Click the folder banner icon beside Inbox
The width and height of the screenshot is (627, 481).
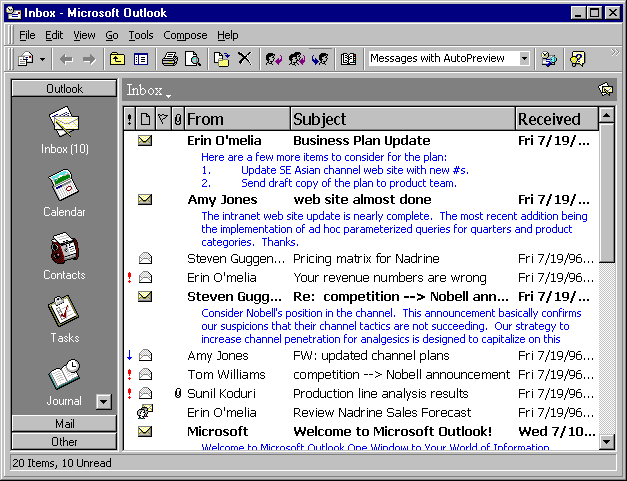coord(605,89)
